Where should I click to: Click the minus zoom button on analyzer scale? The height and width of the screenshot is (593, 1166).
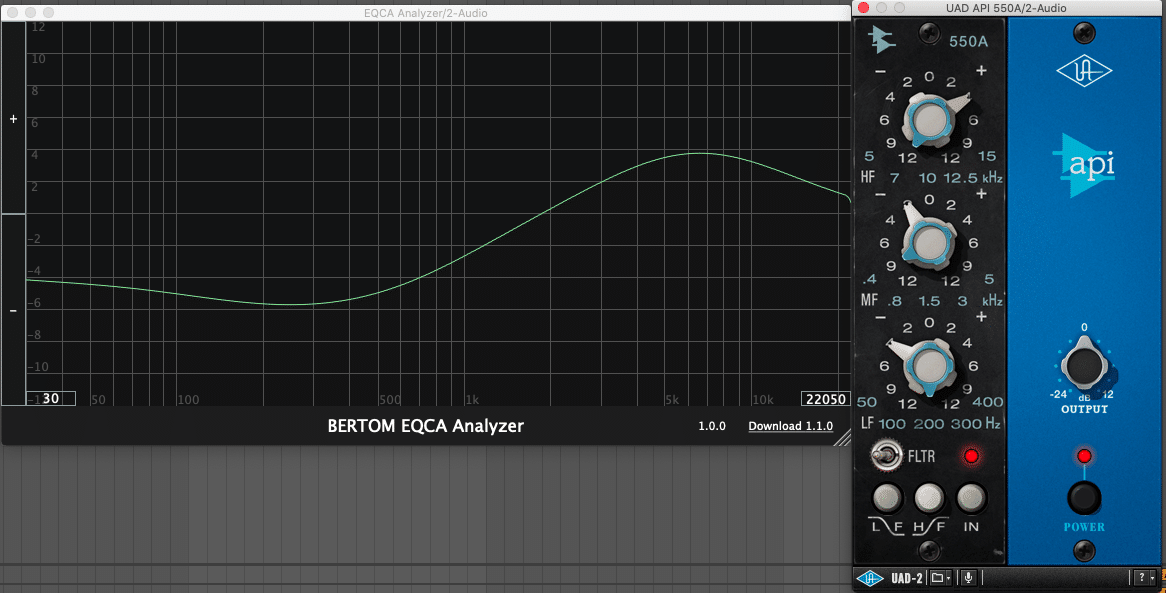(13, 310)
